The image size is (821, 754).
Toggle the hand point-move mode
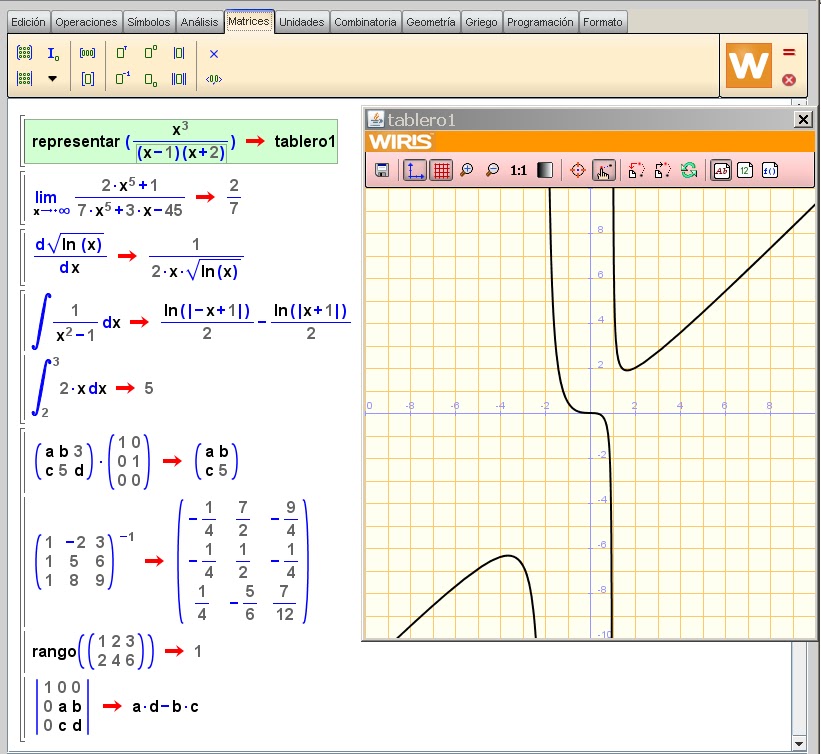[603, 170]
